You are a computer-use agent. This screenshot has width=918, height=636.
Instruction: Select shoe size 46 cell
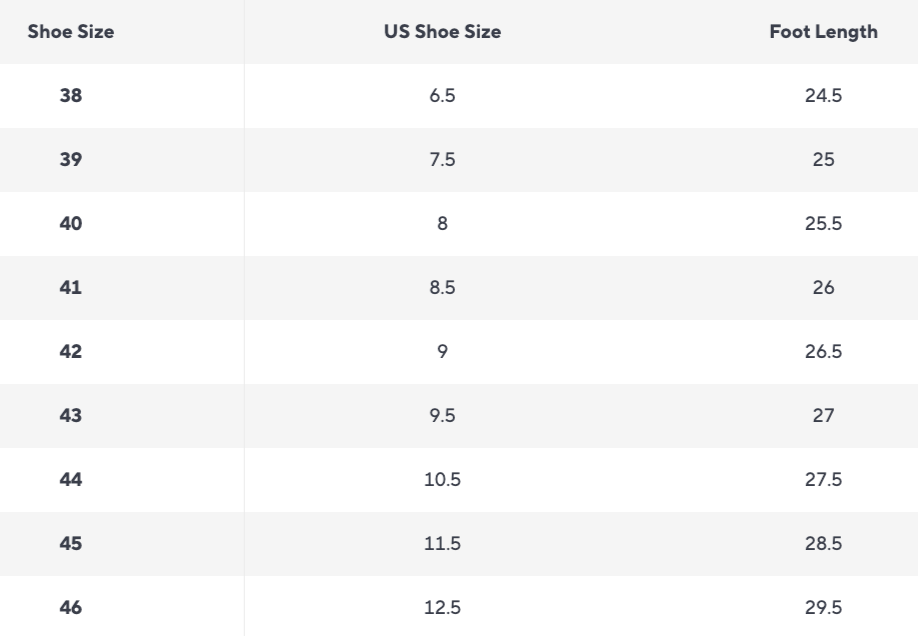[x=71, y=608]
